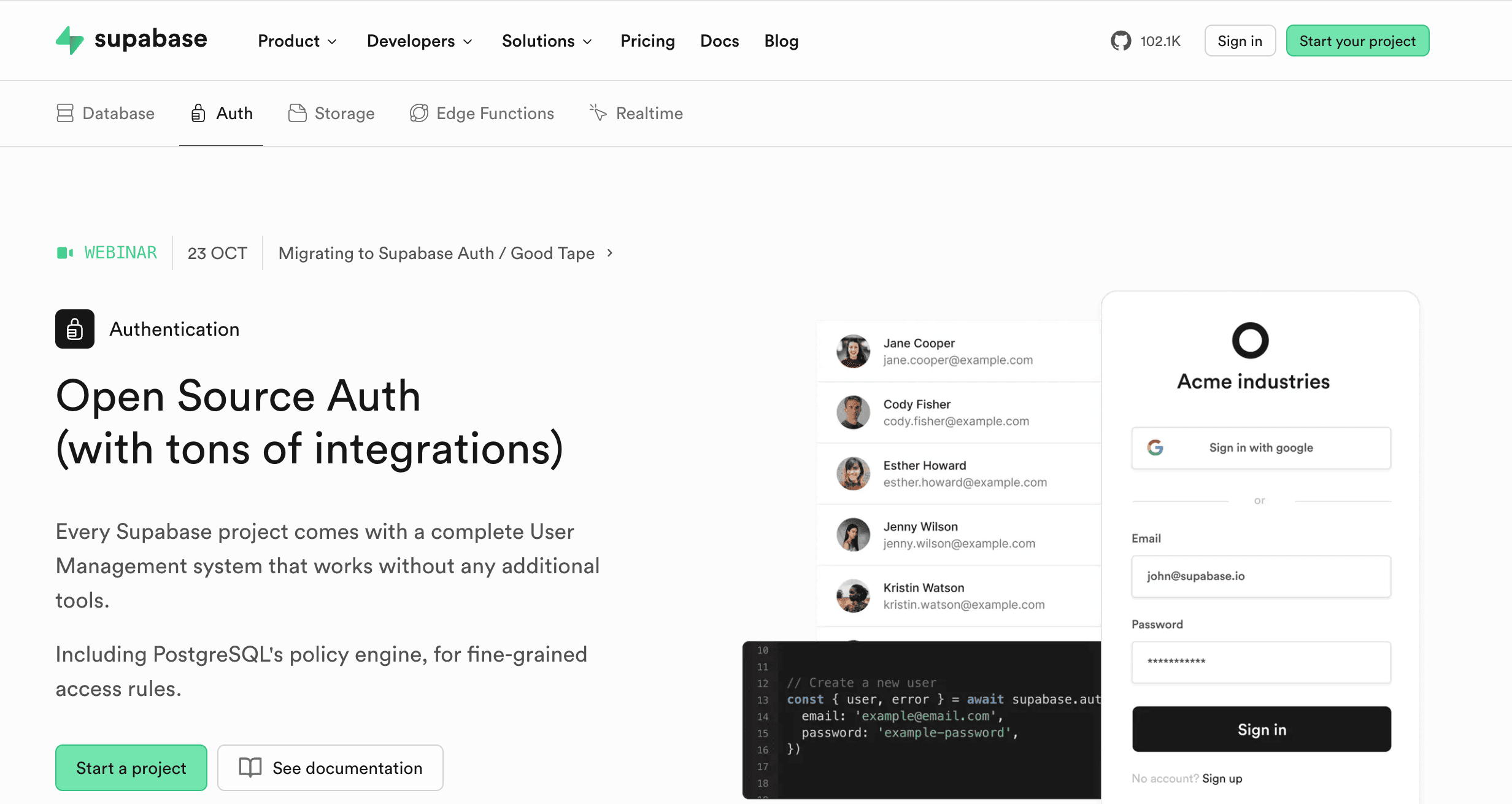Click the Start your project button

[x=1357, y=41]
